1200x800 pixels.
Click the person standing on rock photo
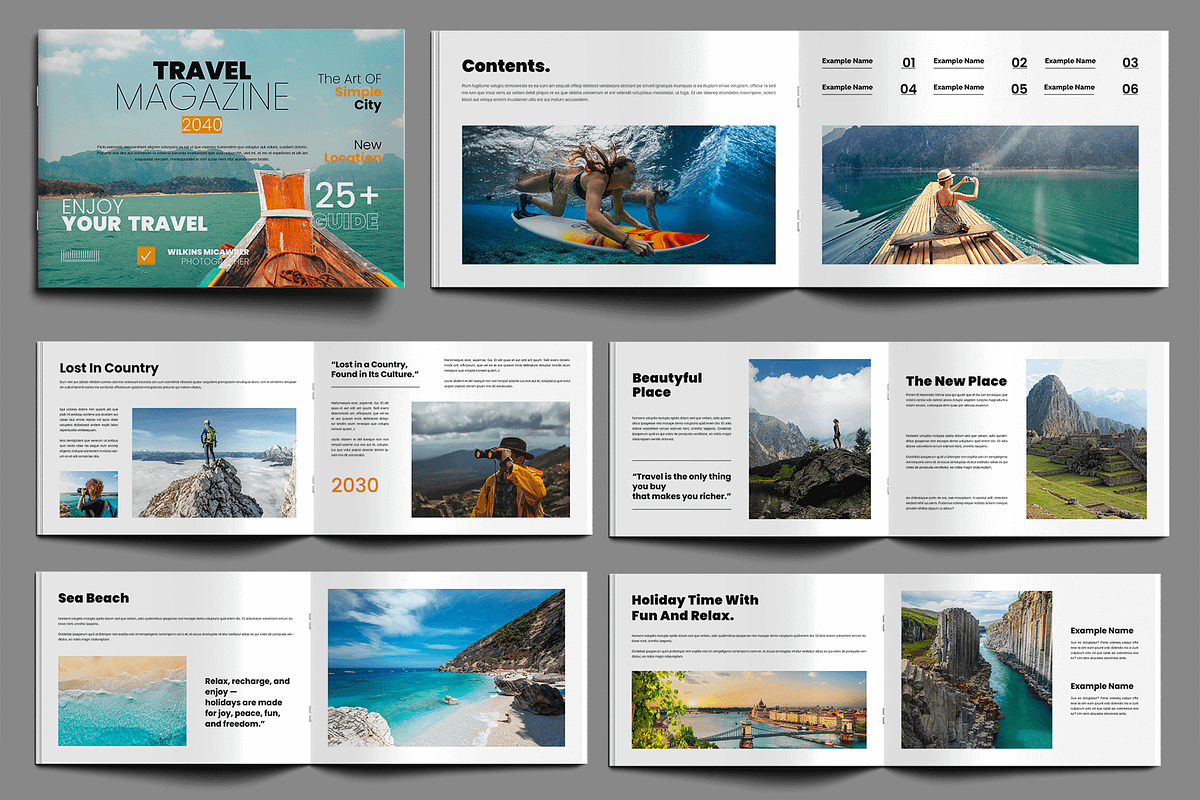click(x=810, y=439)
